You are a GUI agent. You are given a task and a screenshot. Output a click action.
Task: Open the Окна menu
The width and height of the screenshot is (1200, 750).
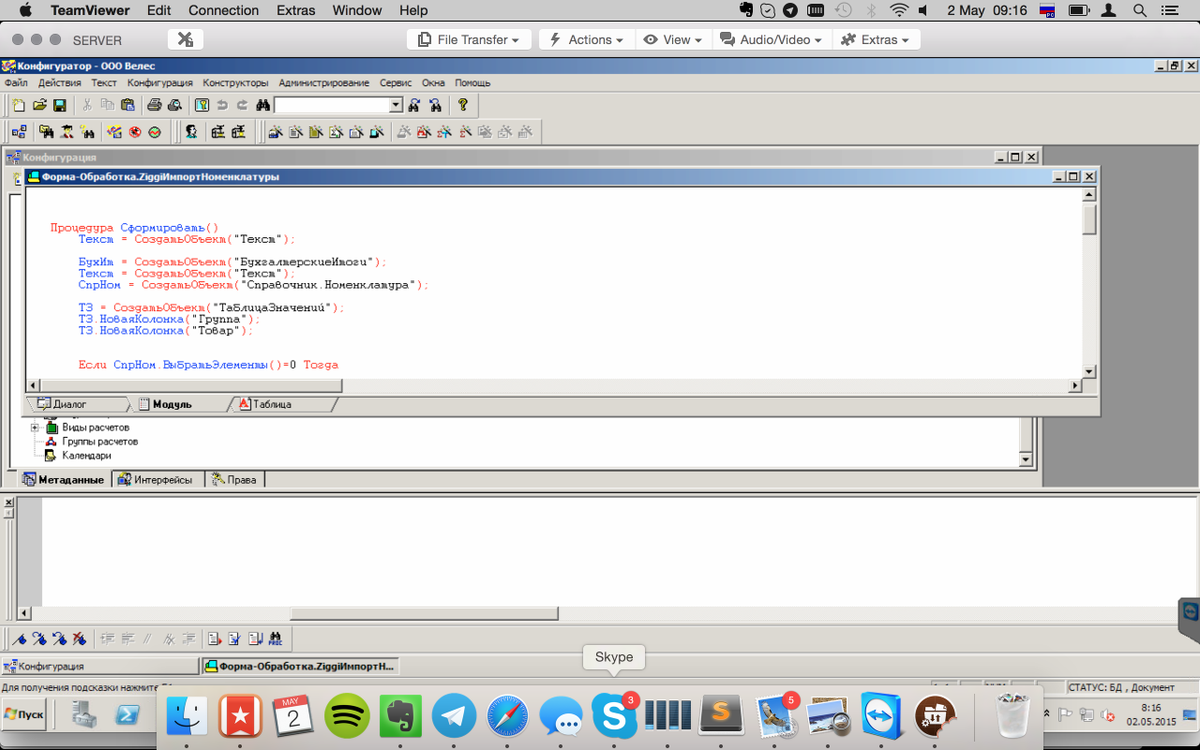point(433,82)
